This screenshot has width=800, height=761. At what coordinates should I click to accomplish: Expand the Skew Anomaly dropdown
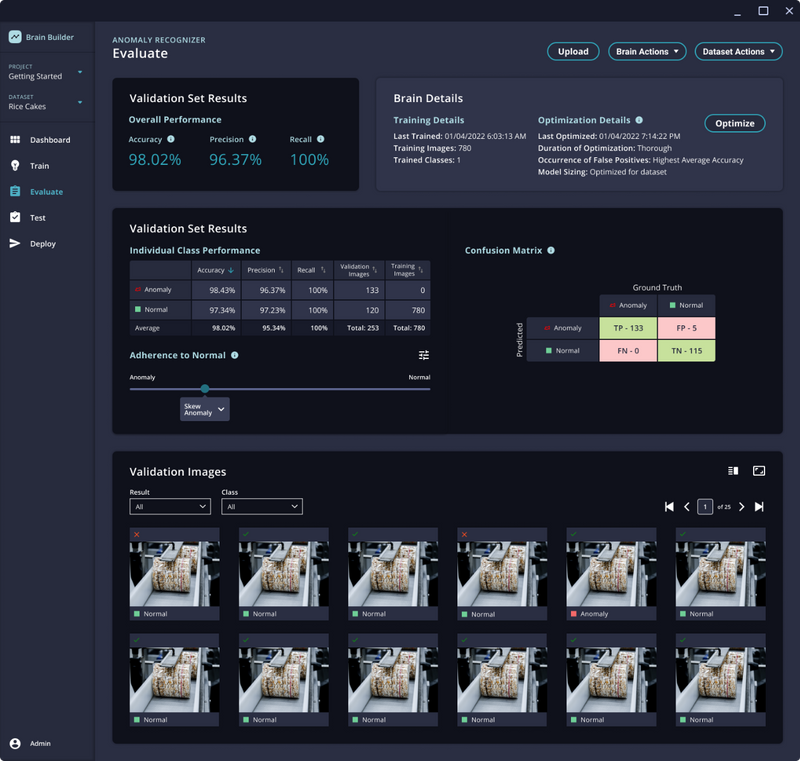205,409
